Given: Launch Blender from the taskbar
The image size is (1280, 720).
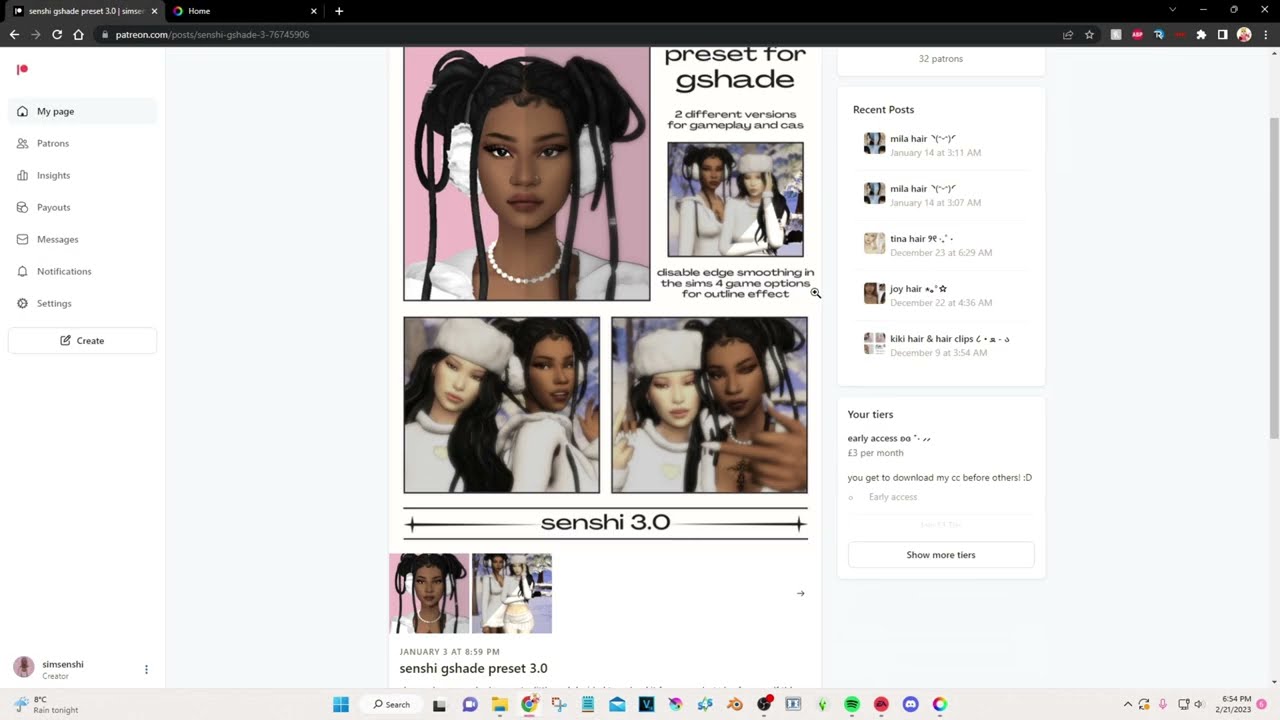Looking at the screenshot, I should point(735,704).
